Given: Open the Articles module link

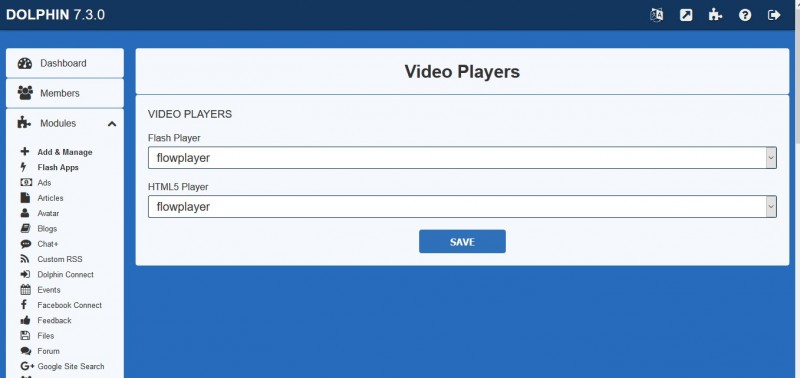Looking at the screenshot, I should coord(51,198).
